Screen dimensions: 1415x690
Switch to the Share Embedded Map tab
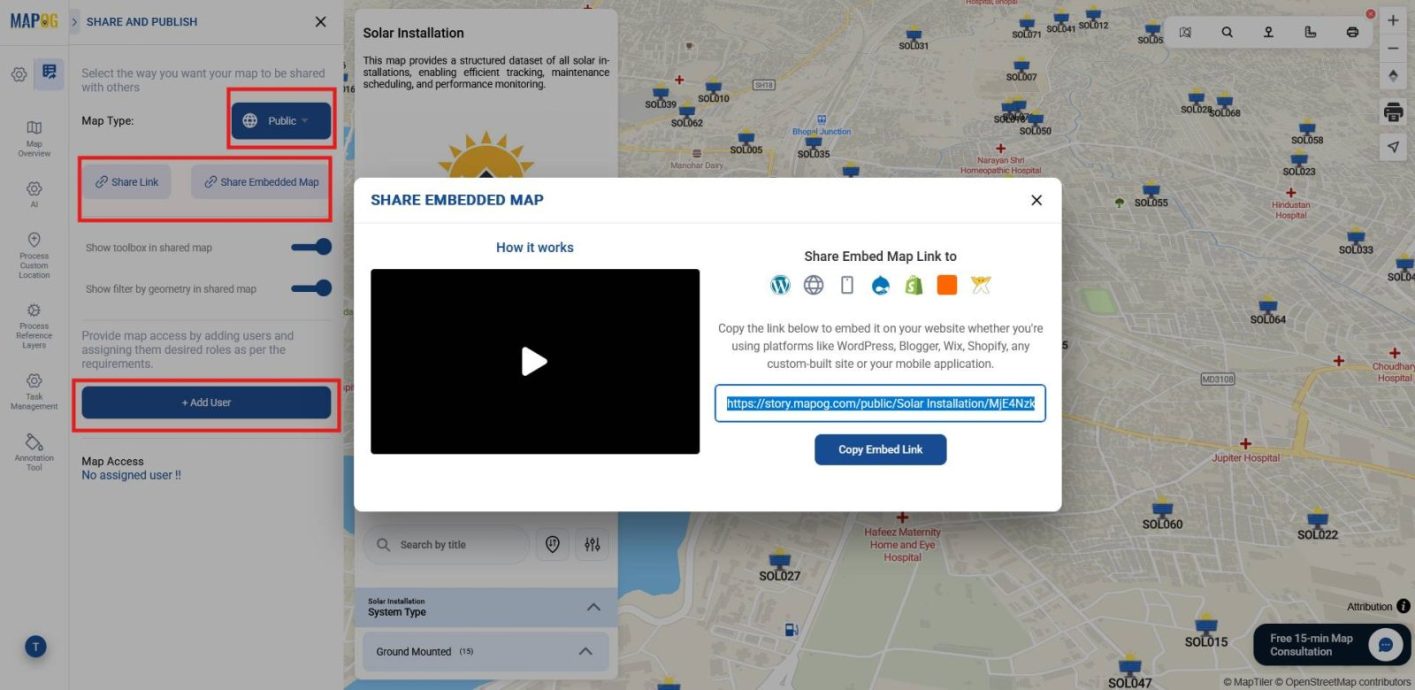click(260, 182)
